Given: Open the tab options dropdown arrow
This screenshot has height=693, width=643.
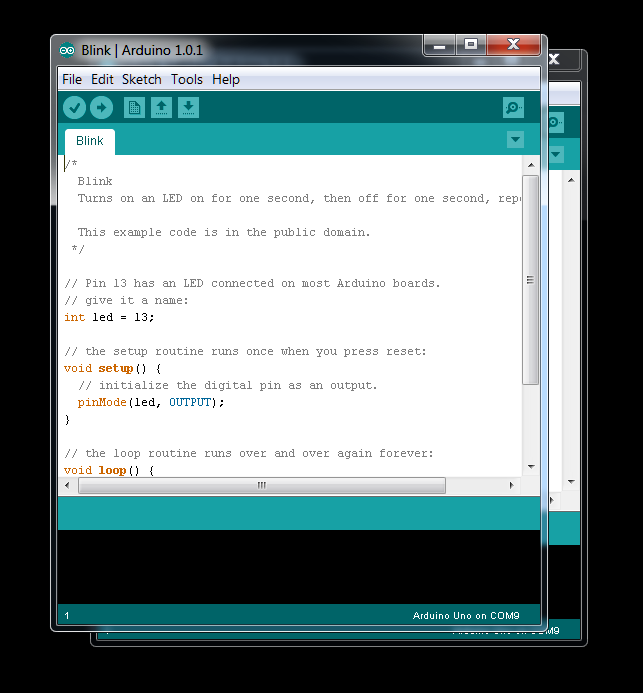Looking at the screenshot, I should [x=515, y=140].
